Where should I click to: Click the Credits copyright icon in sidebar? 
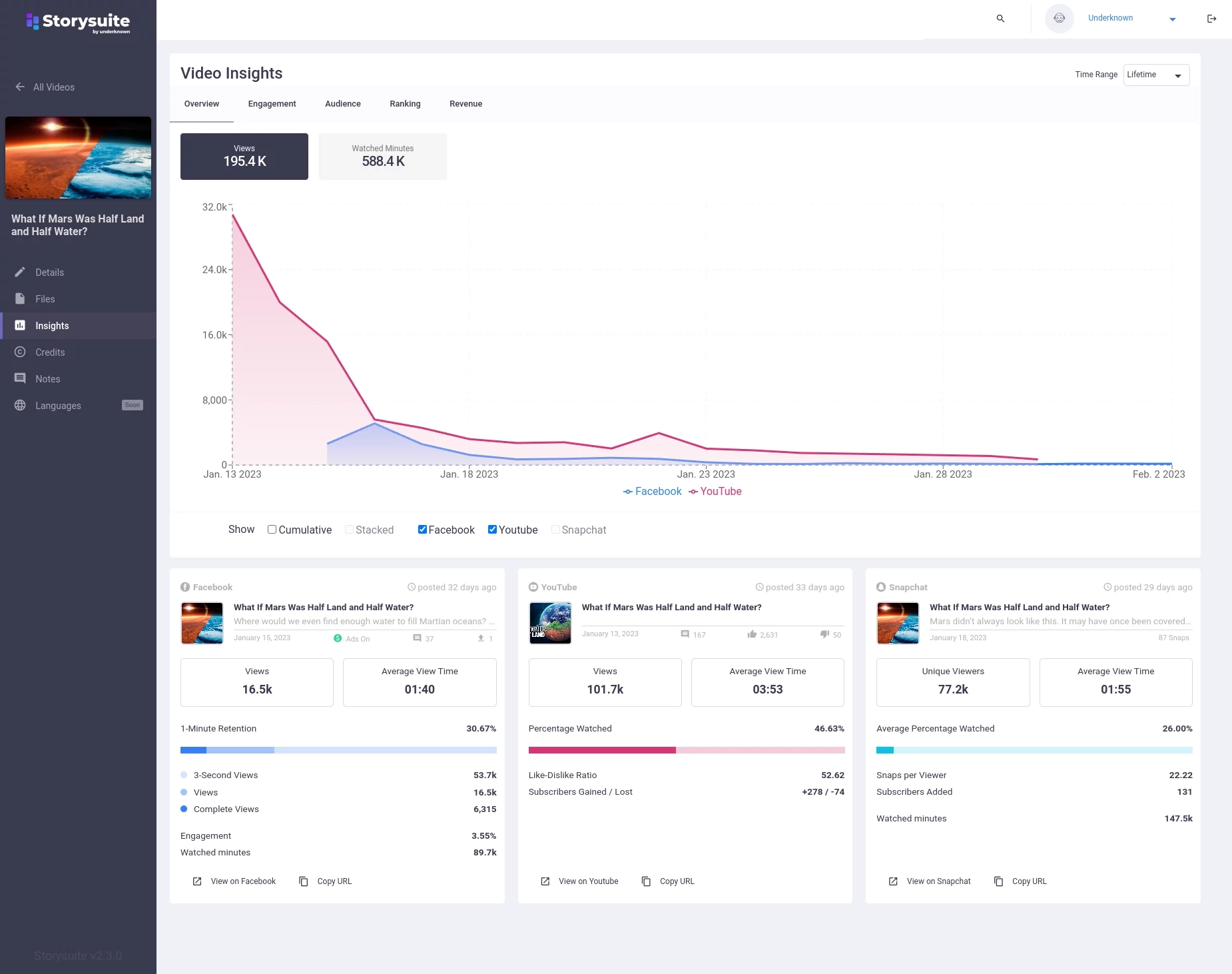coord(20,352)
